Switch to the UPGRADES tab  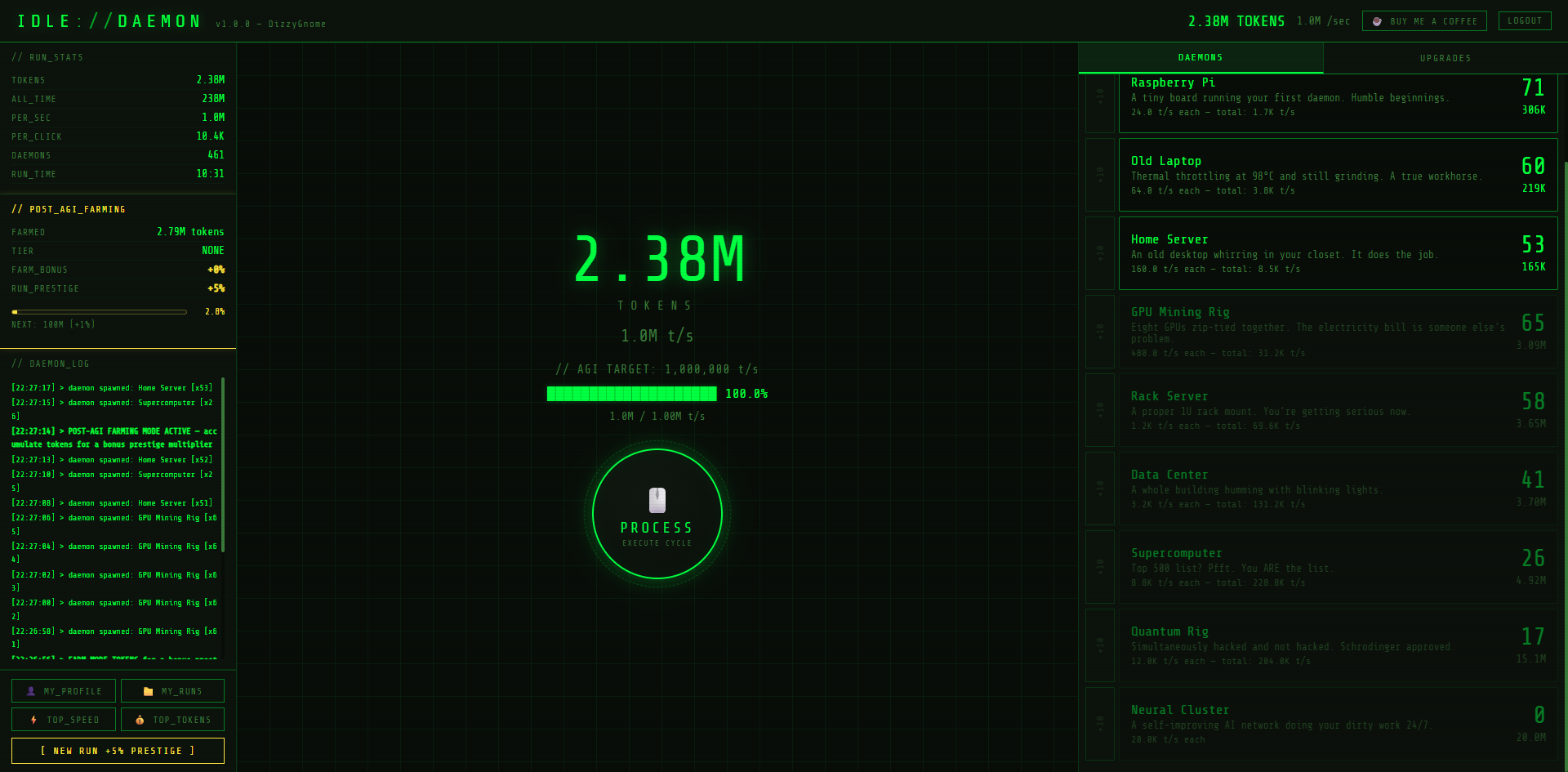[x=1445, y=57]
